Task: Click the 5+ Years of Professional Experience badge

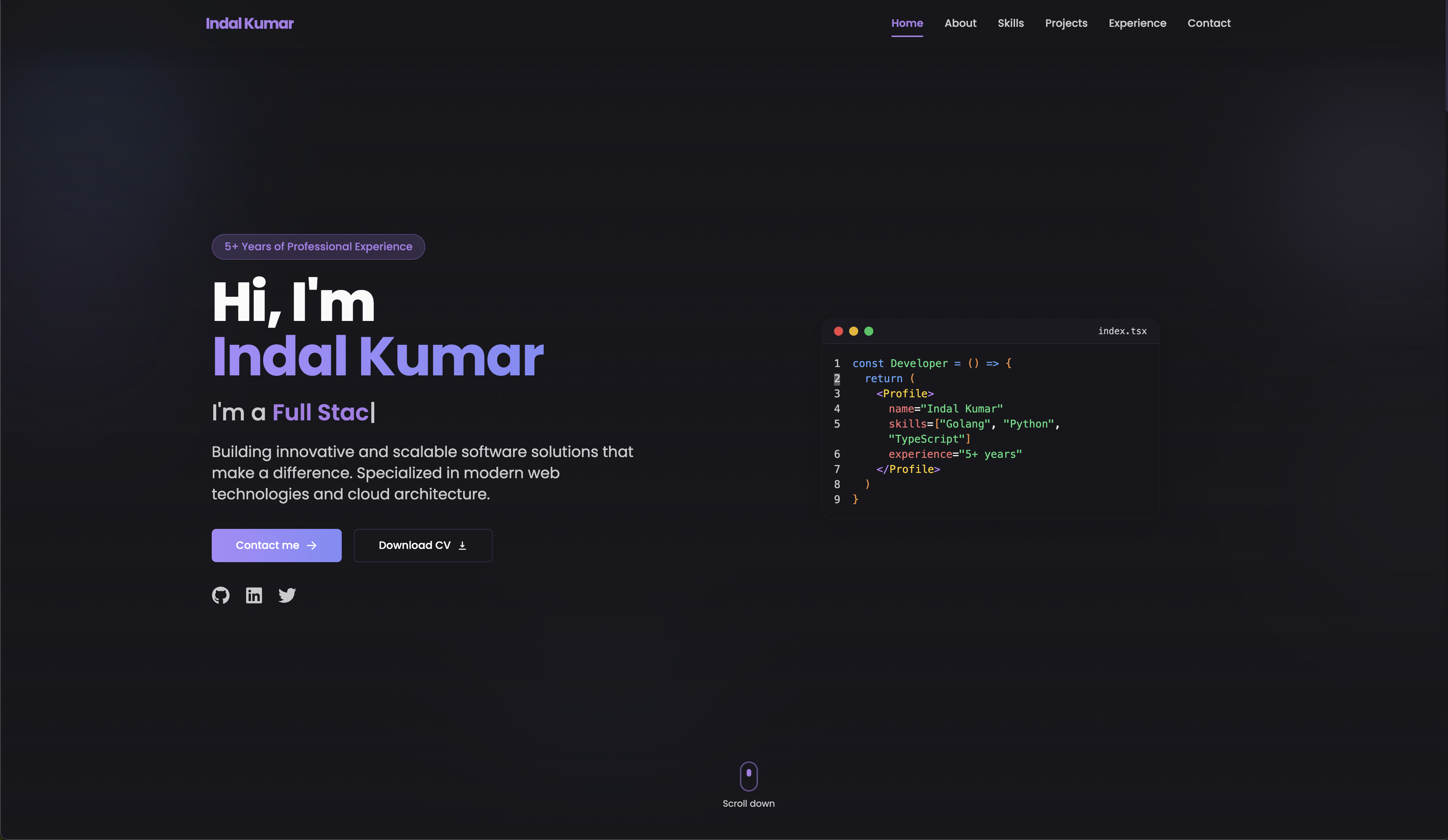Action: click(318, 247)
